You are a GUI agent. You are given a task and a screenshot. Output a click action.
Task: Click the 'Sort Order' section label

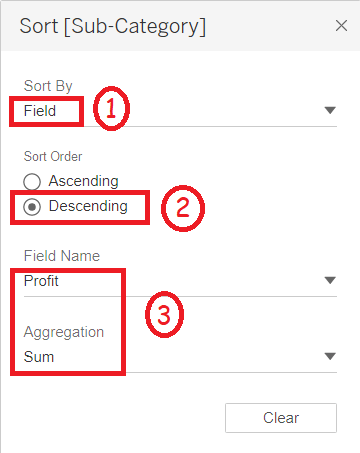(53, 156)
